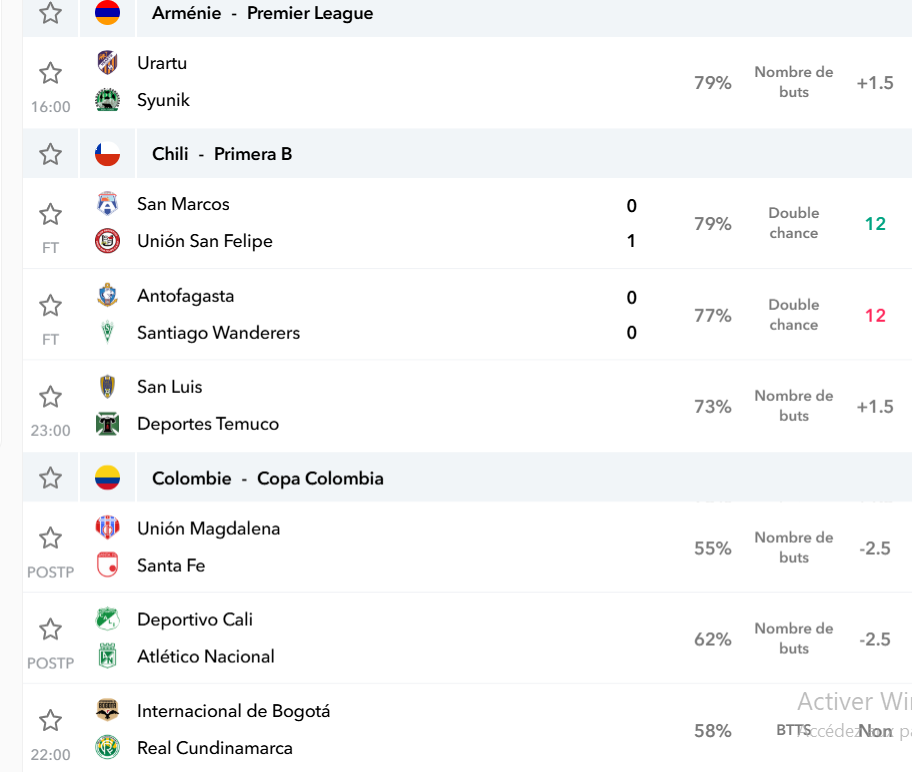Image resolution: width=912 pixels, height=772 pixels.
Task: Toggle favorite star for Urartu vs Syunik
Action: [50, 73]
